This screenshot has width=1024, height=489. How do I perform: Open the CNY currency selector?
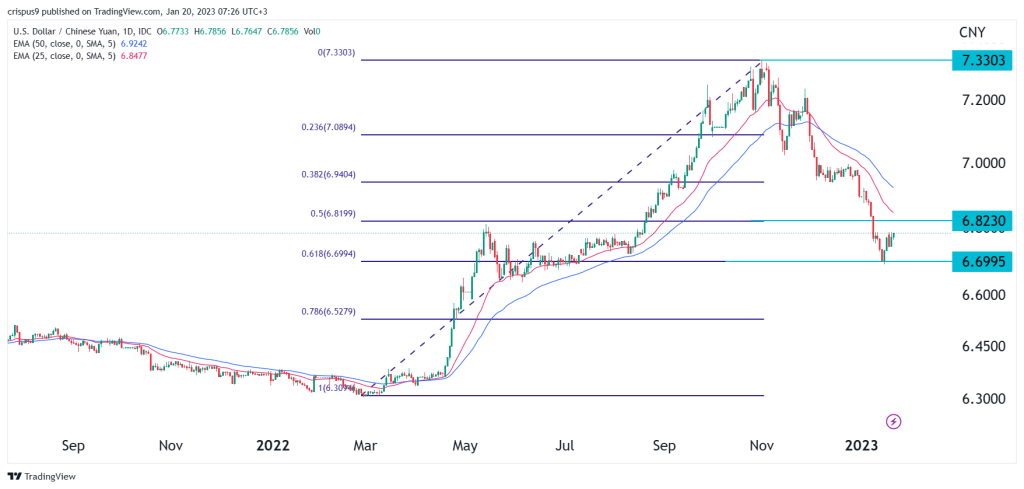974,31
